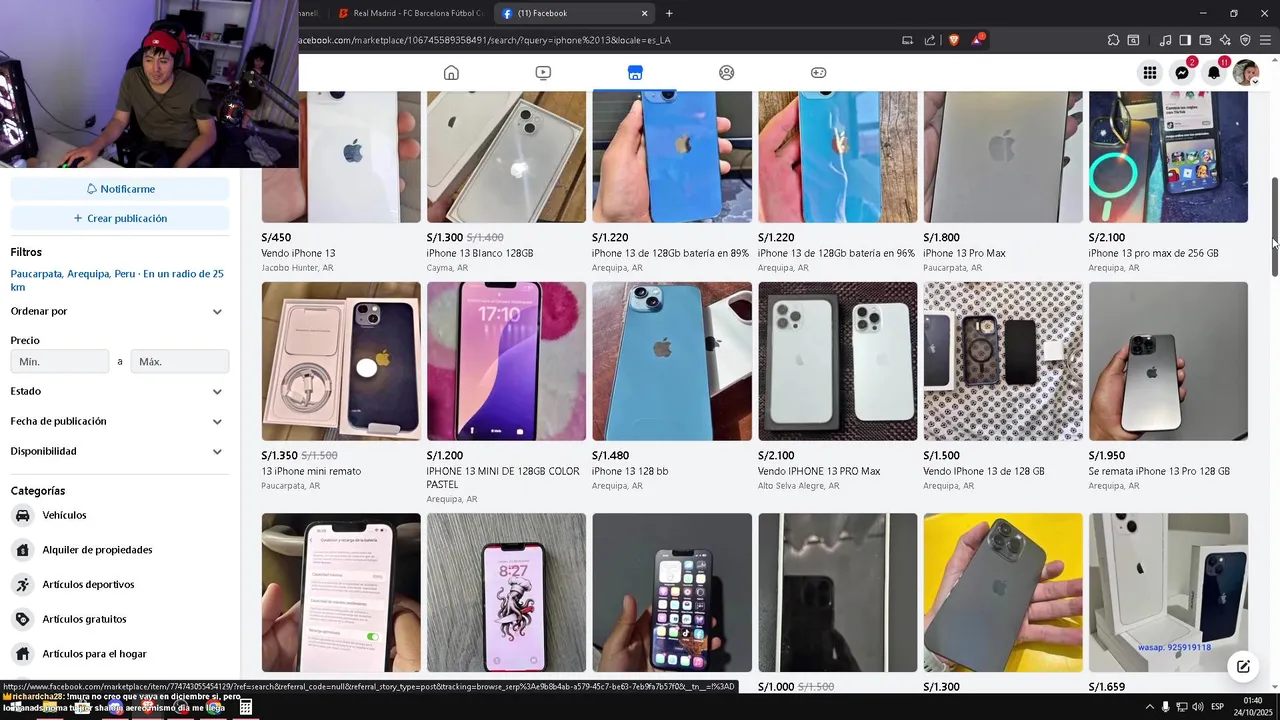Open the Marketplace storefront icon

(635, 73)
